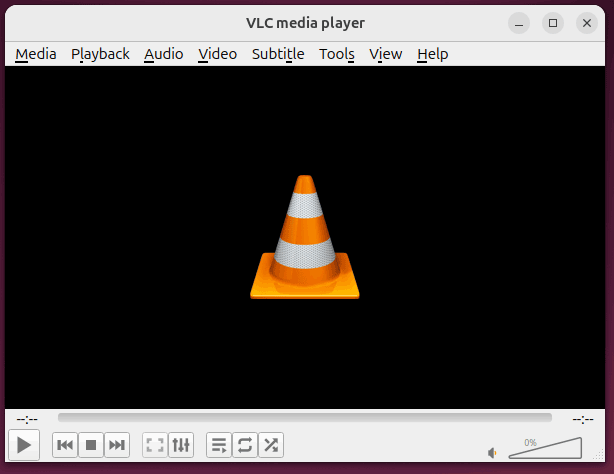
Task: Close the VLC media player window
Action: 587,23
